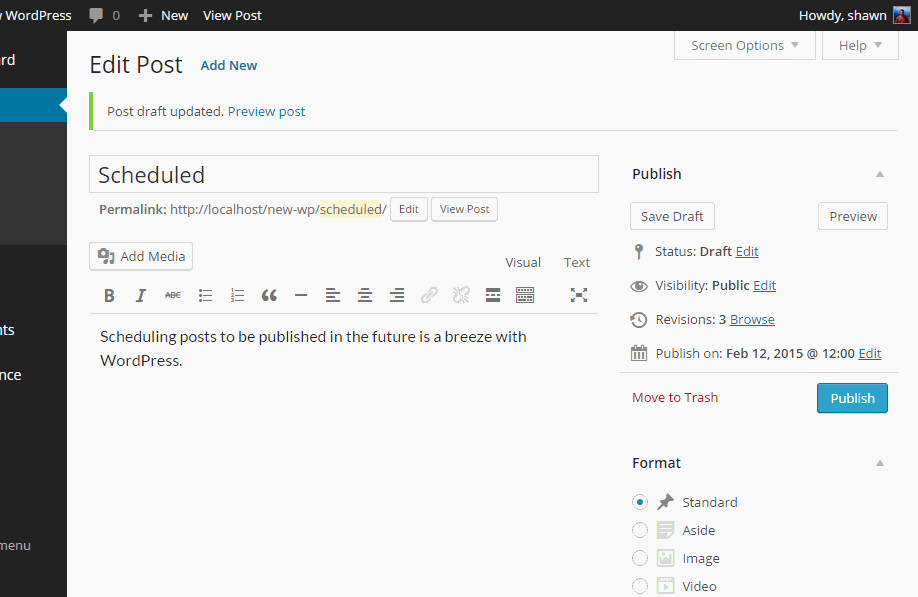Click the shawn user avatar
Screen dimensions: 918x597
coord(902,15)
